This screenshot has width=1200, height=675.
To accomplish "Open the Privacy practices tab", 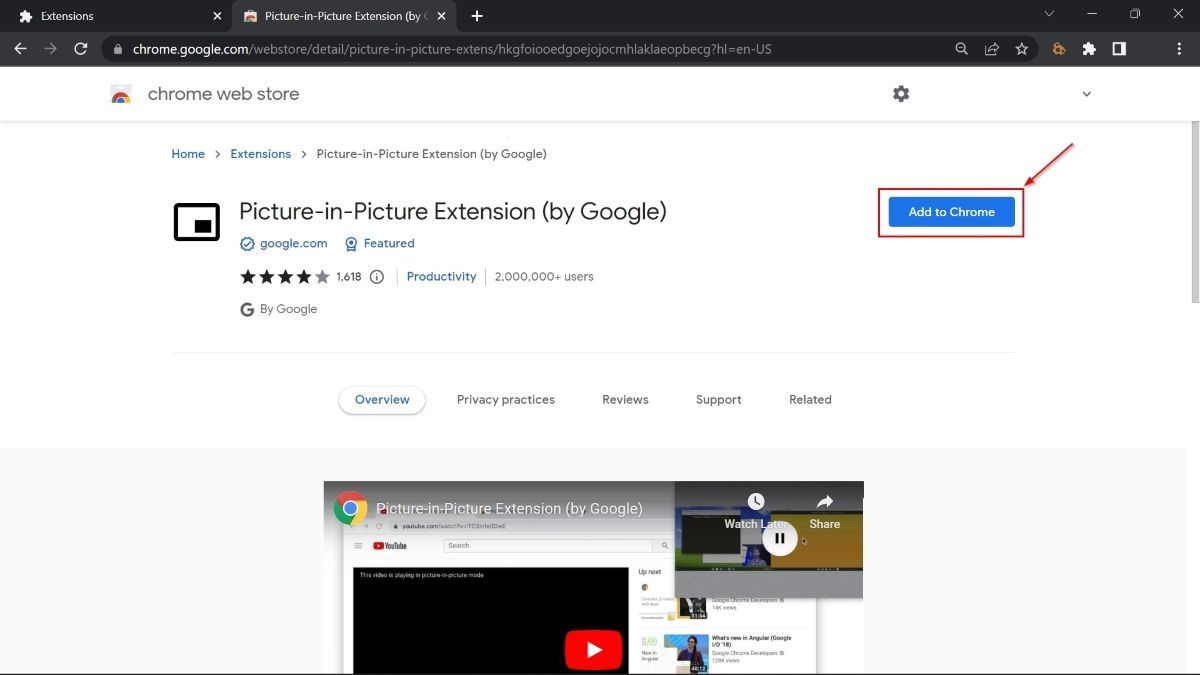I will (x=505, y=399).
